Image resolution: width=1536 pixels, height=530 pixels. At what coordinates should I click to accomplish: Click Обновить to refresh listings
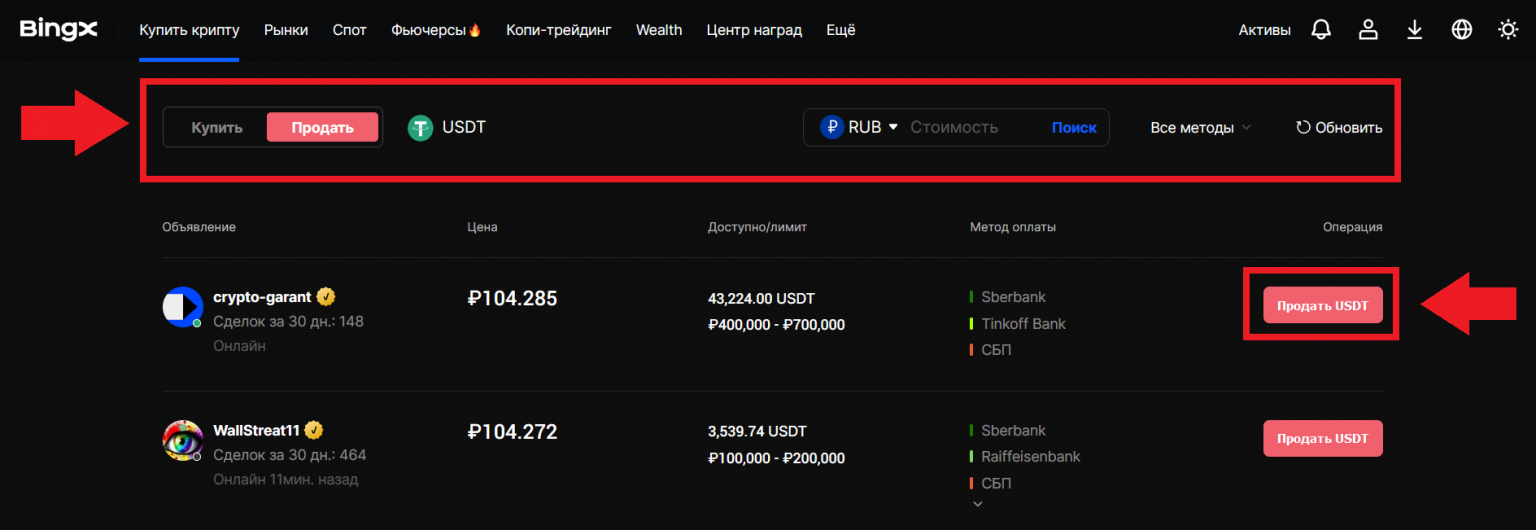(x=1339, y=128)
